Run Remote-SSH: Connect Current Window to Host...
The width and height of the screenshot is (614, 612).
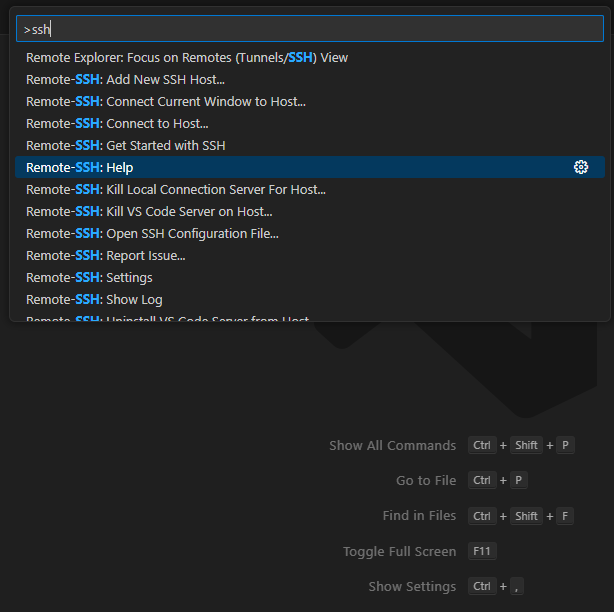click(310, 101)
